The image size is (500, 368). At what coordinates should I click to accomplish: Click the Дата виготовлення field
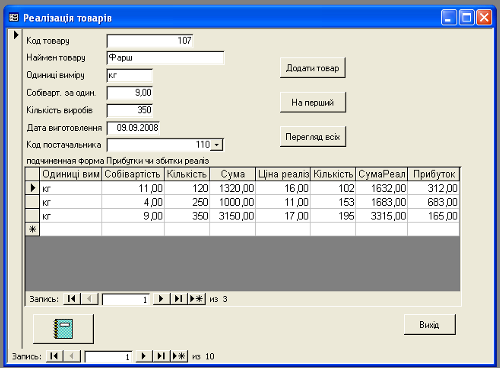tap(133, 128)
